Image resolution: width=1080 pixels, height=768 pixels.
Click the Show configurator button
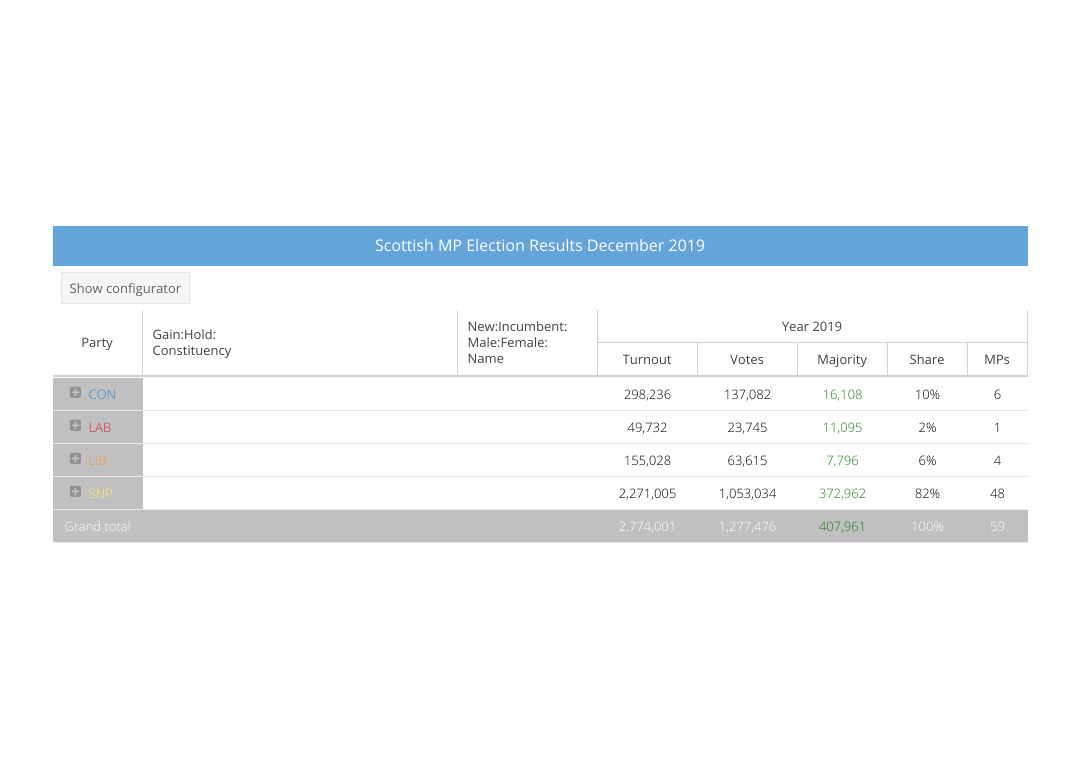pos(125,289)
